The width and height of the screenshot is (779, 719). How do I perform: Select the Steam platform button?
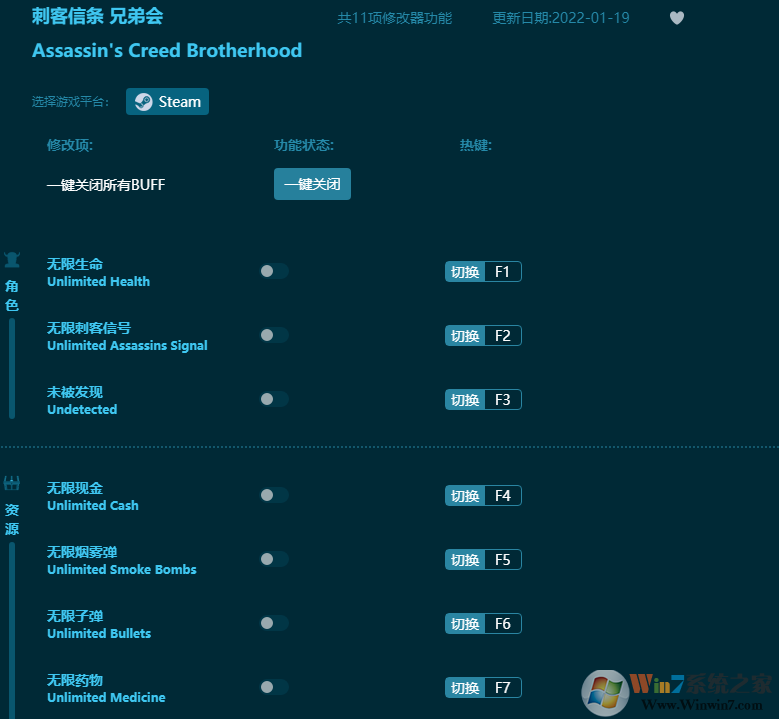(167, 101)
